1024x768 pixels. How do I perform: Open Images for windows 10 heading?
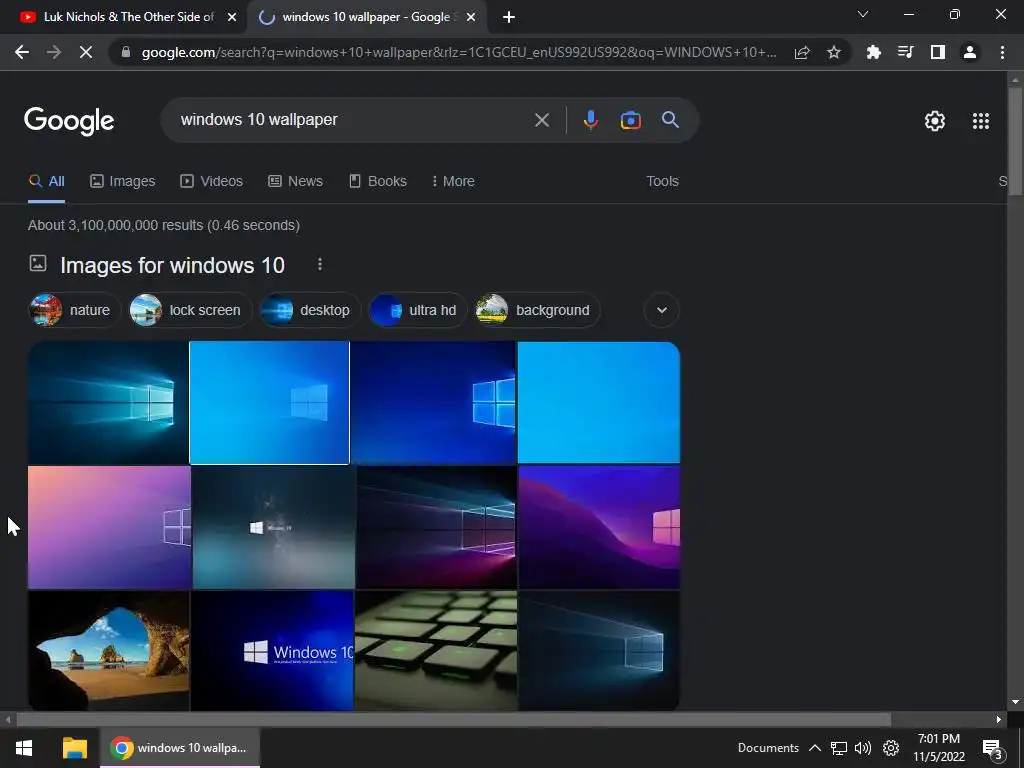[172, 265]
